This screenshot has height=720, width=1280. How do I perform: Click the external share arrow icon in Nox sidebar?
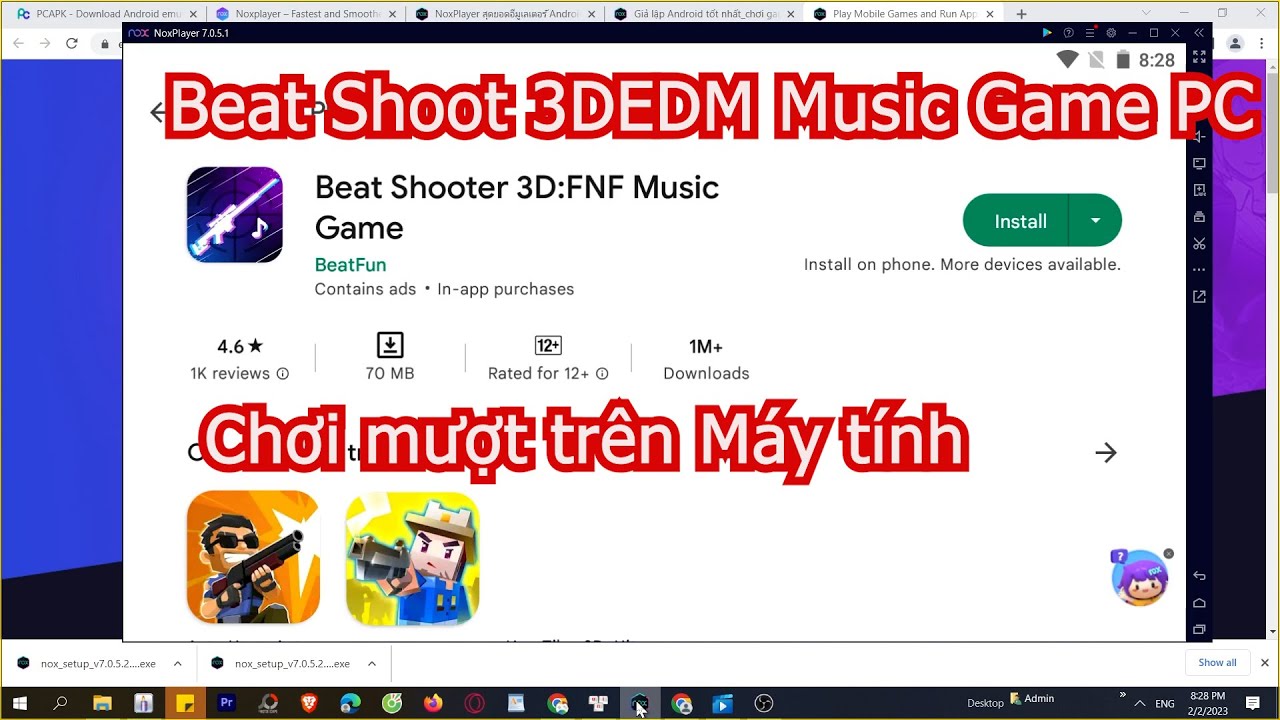(x=1199, y=297)
